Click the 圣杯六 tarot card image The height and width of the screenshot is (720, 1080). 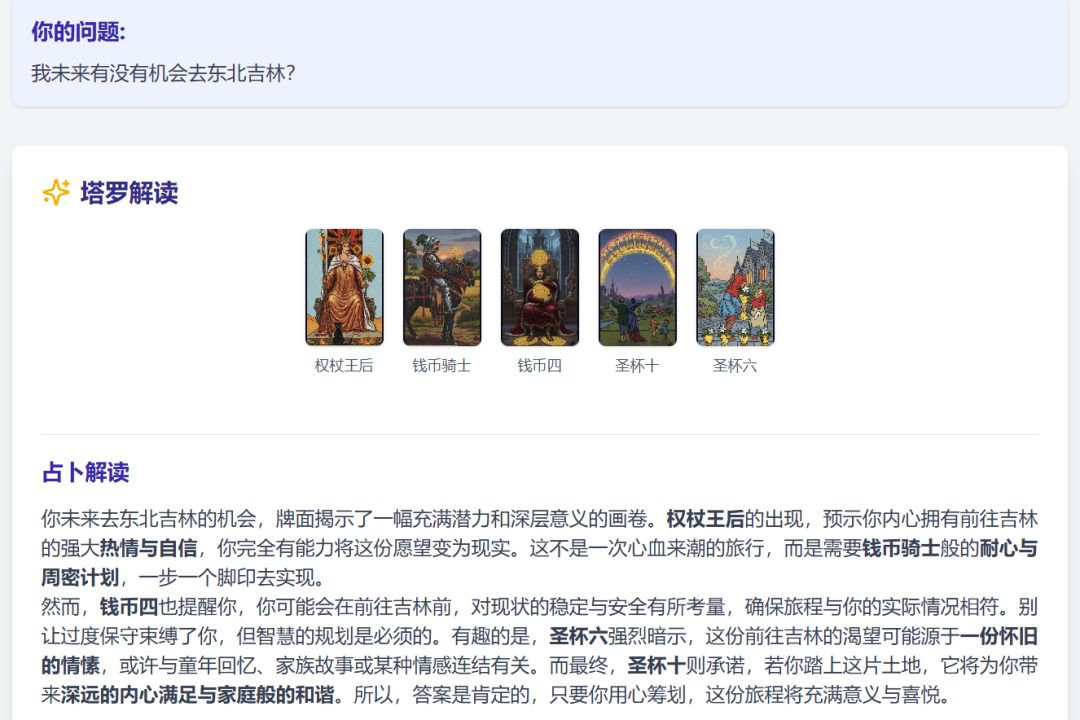pyautogui.click(x=736, y=287)
